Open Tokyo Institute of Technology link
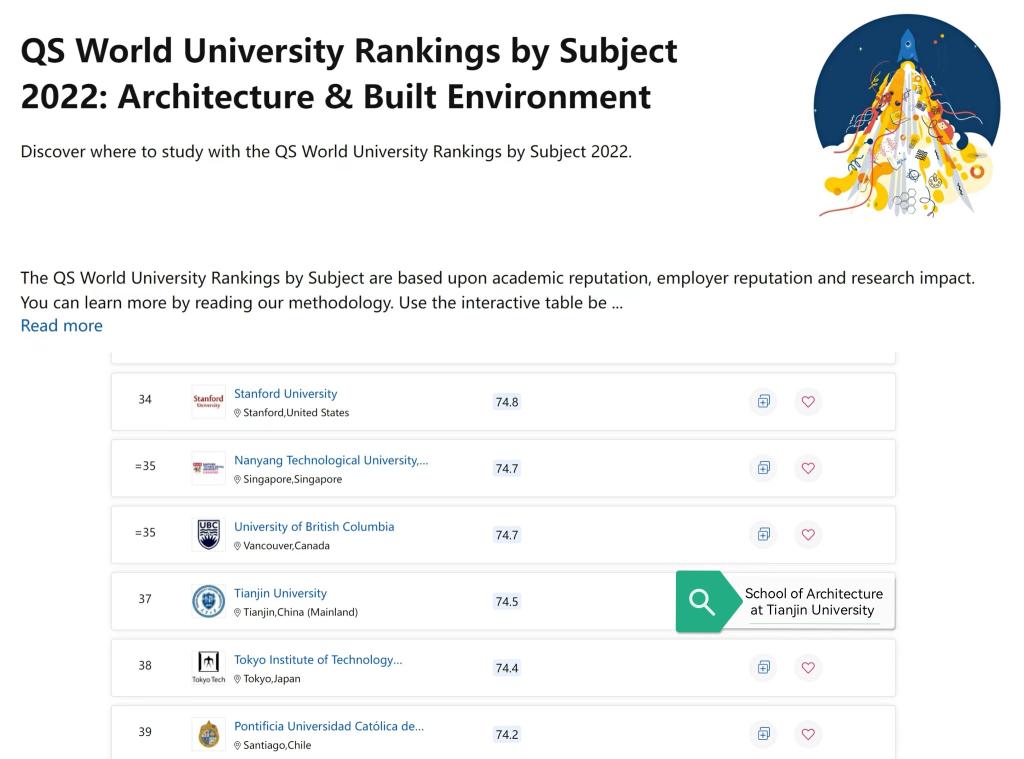The height and width of the screenshot is (759, 1024). pyautogui.click(x=318, y=660)
